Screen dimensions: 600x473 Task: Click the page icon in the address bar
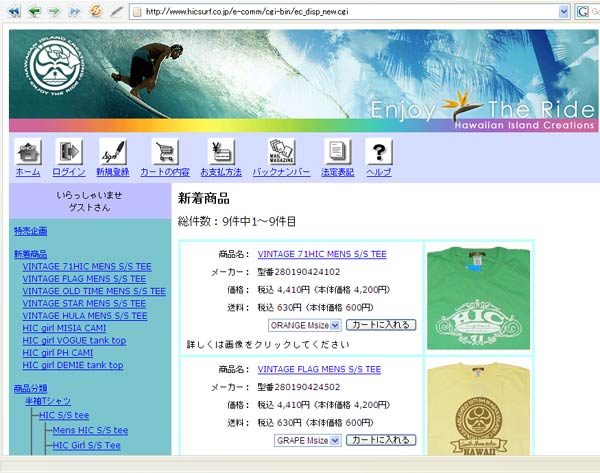tap(137, 12)
